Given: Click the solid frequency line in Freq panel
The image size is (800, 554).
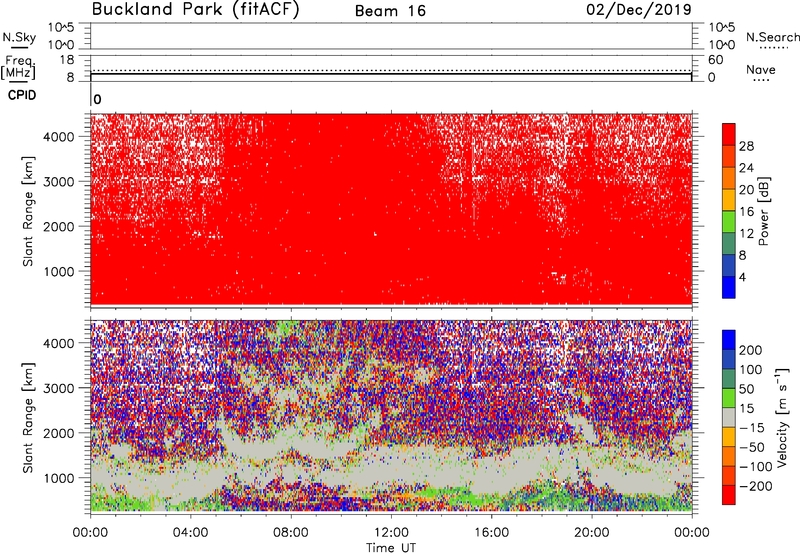Looking at the screenshot, I should [391, 74].
